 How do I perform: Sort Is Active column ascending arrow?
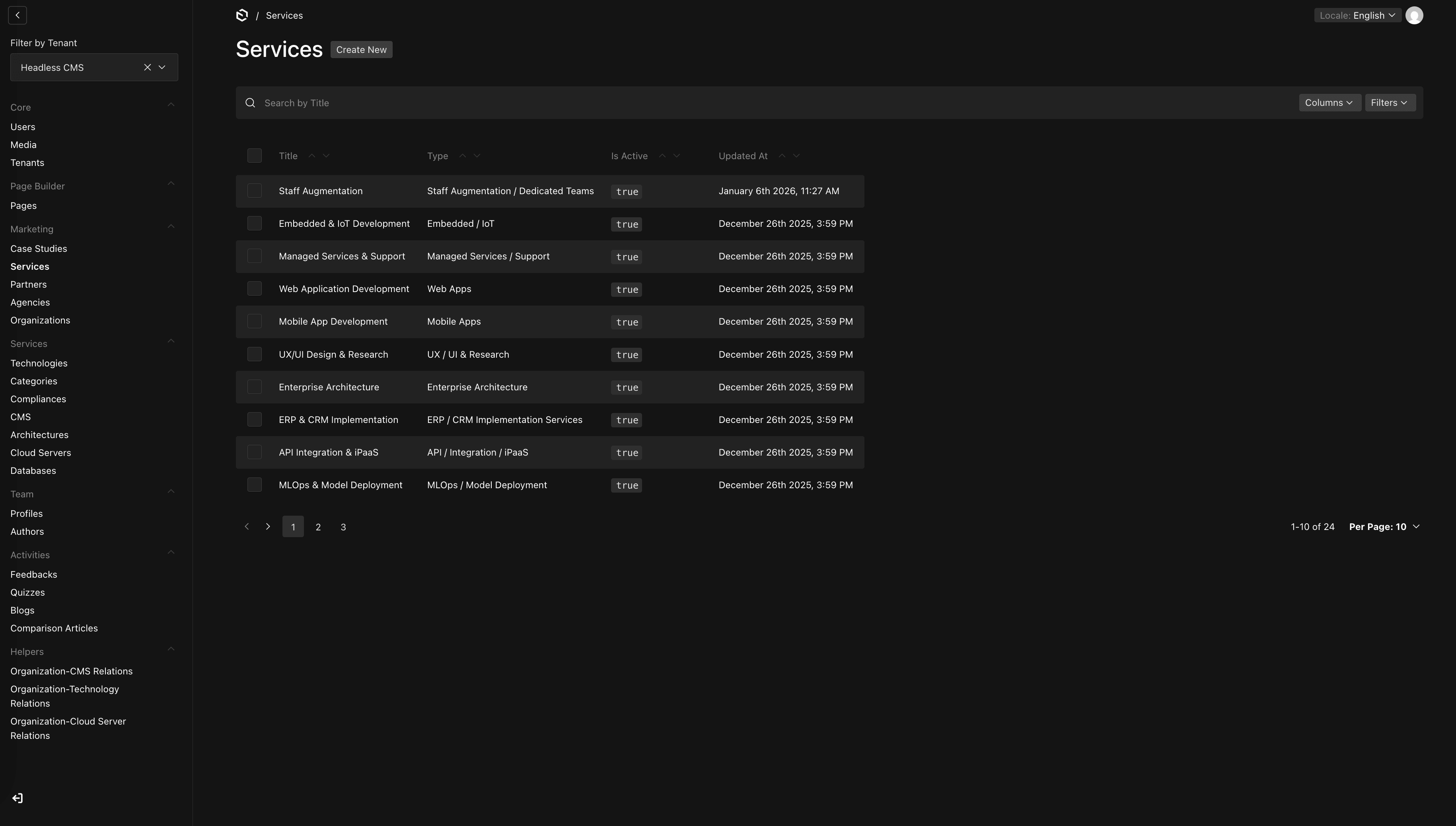[662, 156]
